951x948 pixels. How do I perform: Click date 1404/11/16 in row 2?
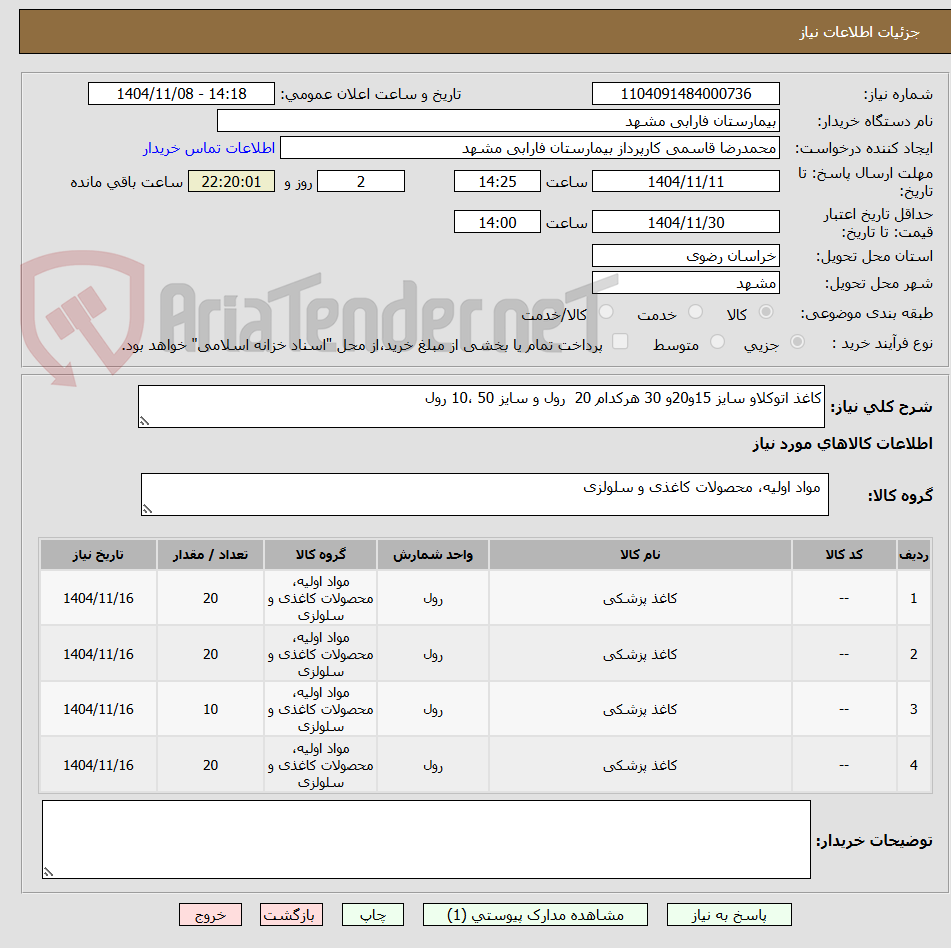pos(98,654)
